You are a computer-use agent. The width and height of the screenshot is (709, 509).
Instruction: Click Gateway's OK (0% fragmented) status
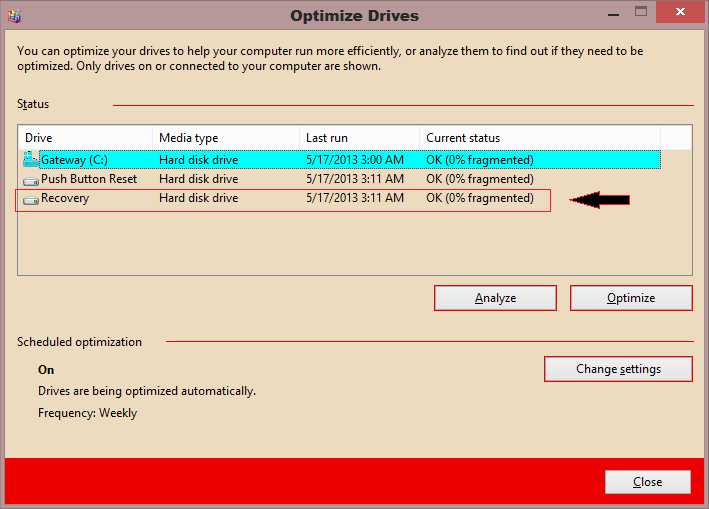pos(480,160)
